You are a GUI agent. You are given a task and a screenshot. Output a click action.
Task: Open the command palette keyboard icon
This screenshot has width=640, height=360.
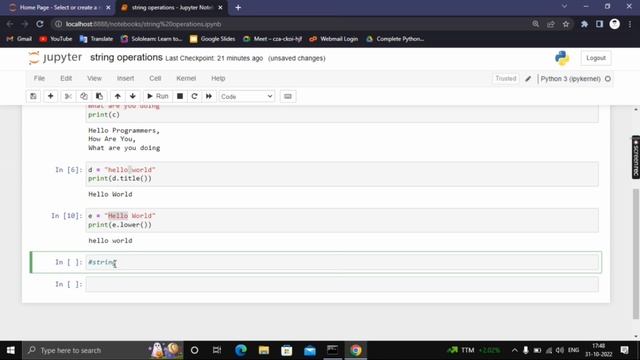[288, 96]
